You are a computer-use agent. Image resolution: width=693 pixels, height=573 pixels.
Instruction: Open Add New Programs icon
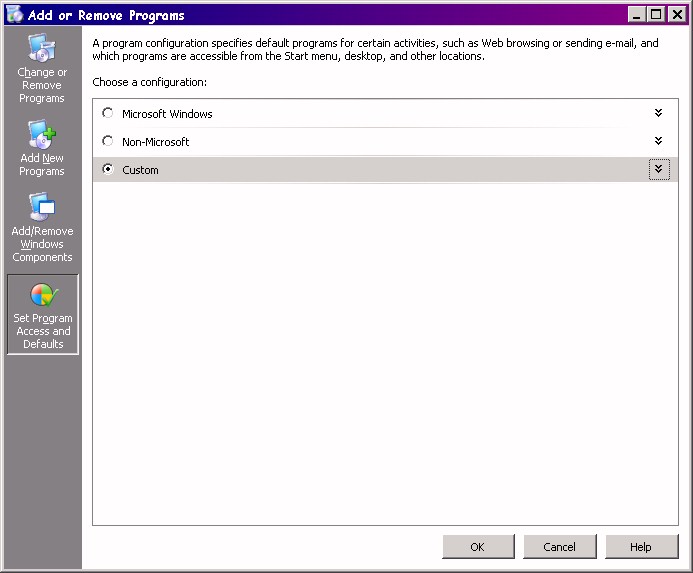pos(42,134)
